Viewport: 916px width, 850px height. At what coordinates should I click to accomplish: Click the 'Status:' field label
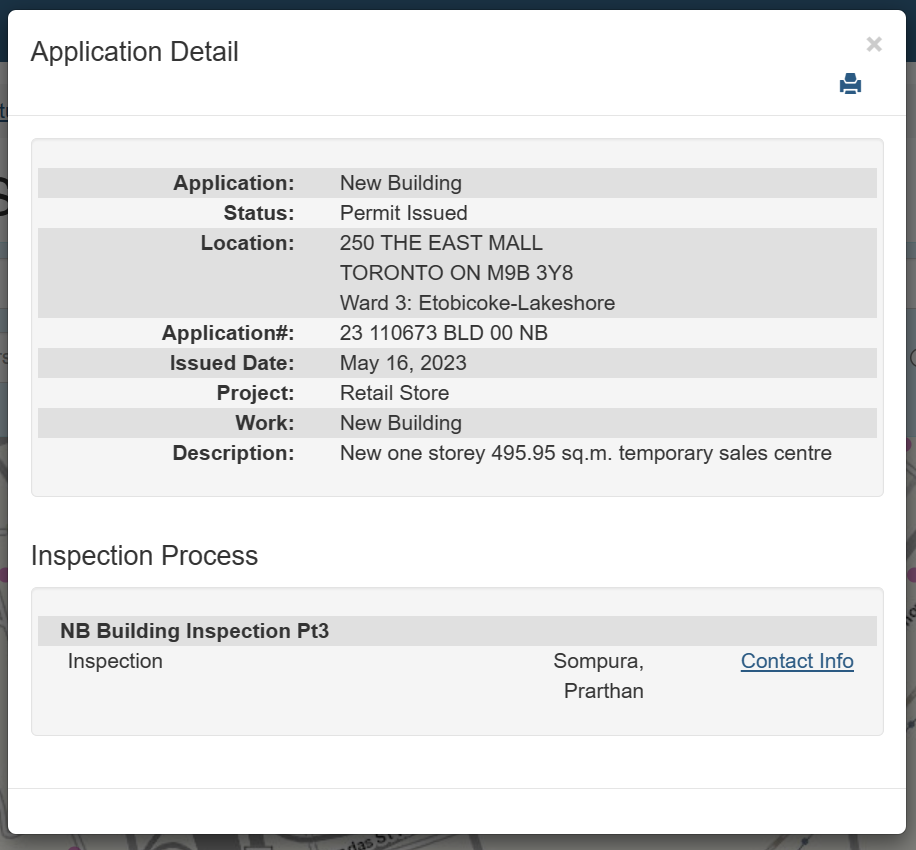259,213
